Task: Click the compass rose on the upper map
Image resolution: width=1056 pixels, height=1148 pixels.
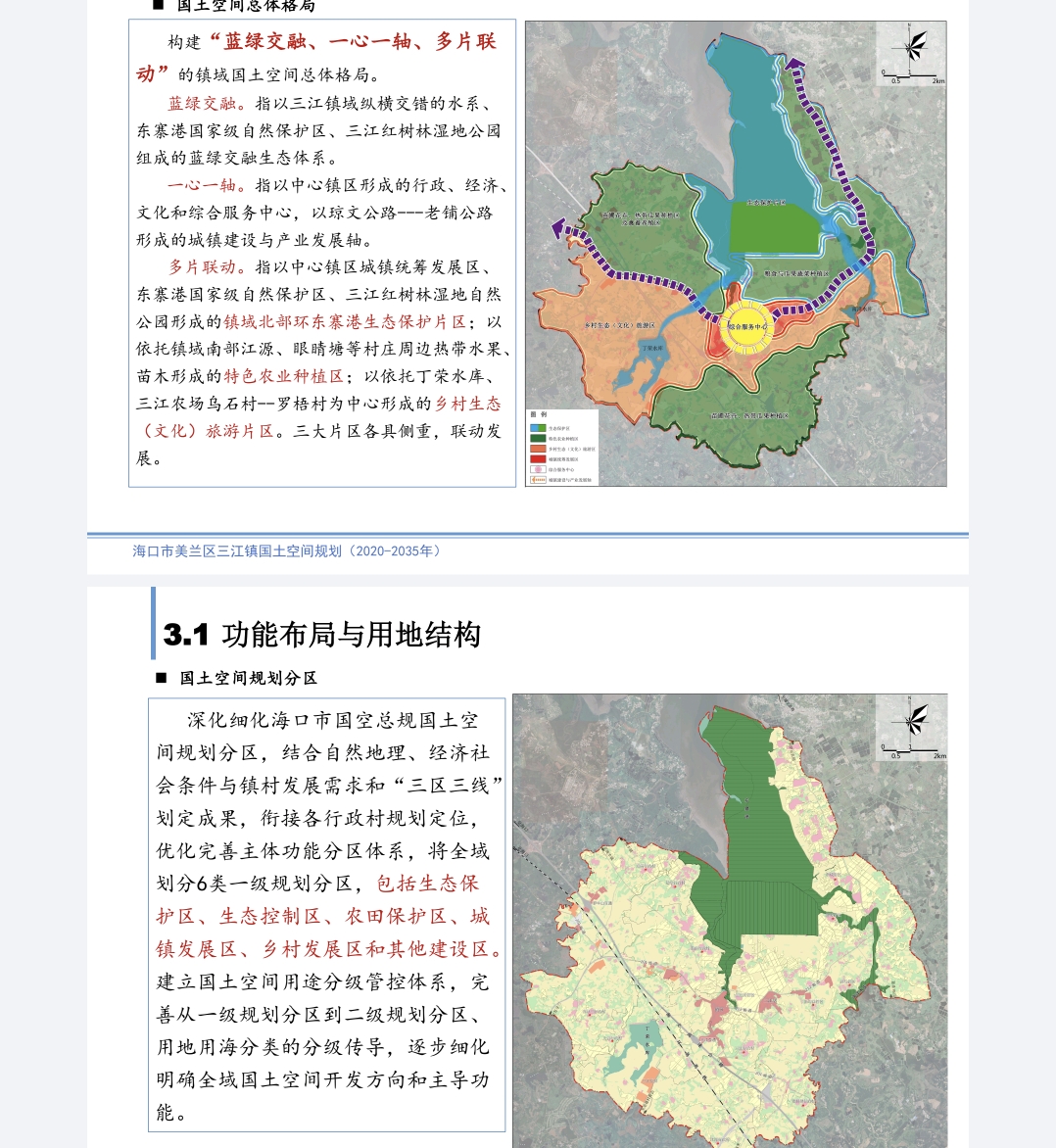Action: pos(912,46)
